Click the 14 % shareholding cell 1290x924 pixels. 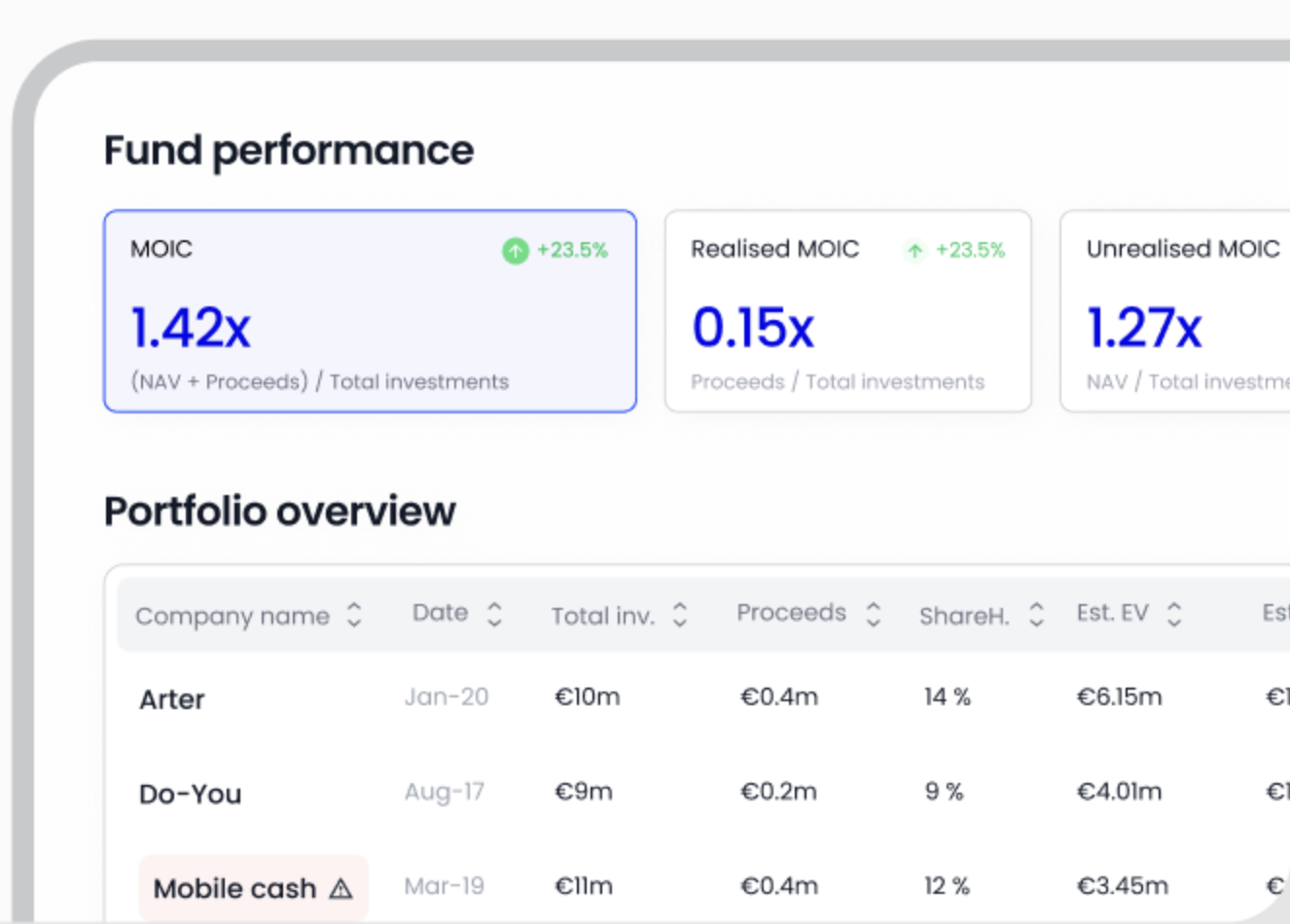(x=947, y=696)
